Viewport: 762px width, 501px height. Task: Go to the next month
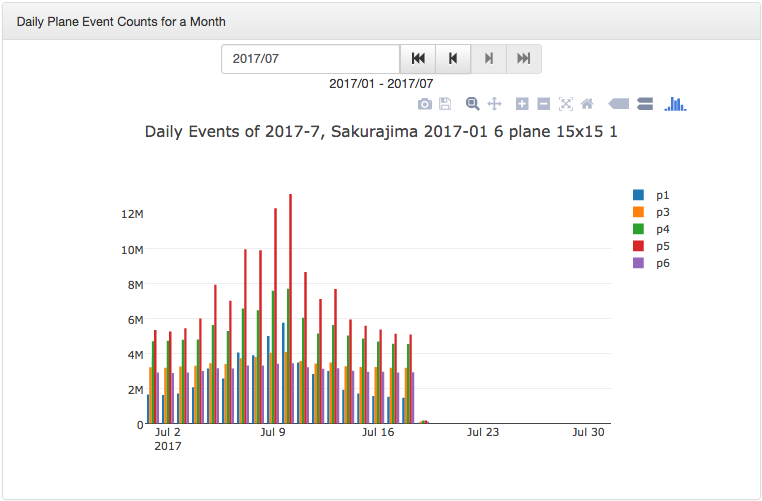tap(488, 59)
